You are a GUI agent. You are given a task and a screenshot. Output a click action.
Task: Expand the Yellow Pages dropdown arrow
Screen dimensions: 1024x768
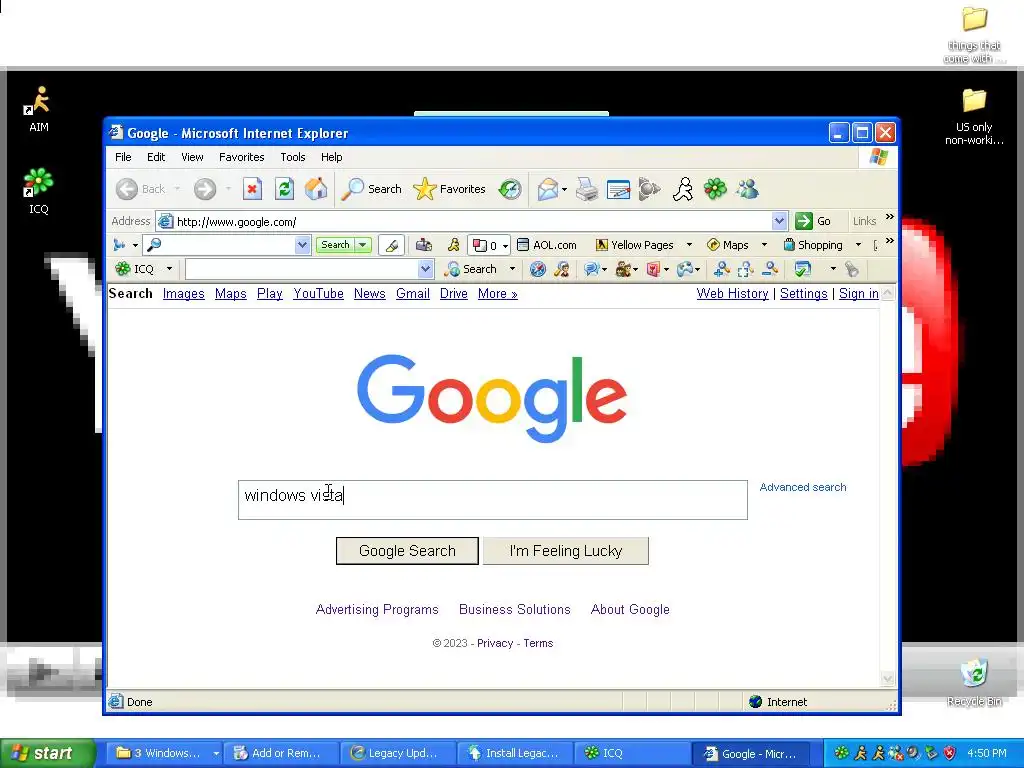689,245
